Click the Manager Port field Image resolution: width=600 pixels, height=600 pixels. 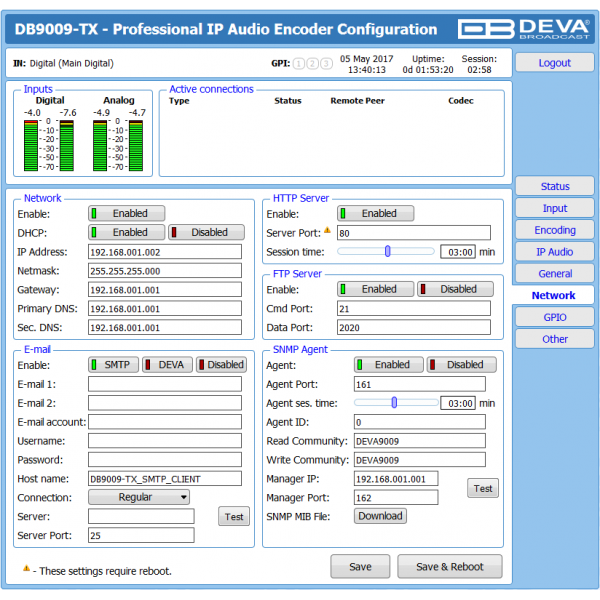[x=396, y=497]
